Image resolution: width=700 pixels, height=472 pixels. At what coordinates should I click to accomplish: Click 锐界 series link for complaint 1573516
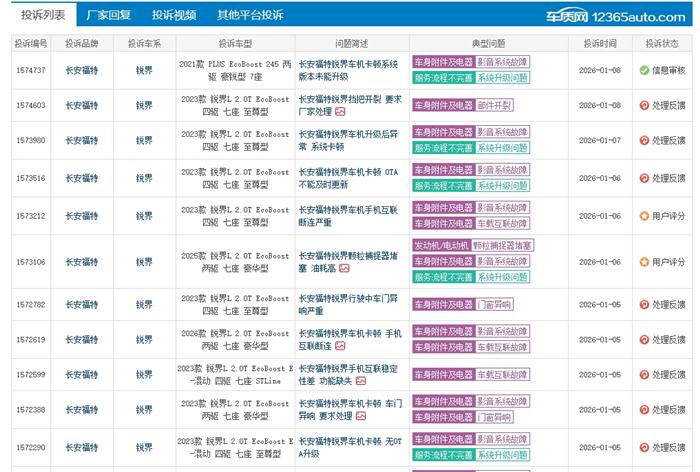(144, 178)
